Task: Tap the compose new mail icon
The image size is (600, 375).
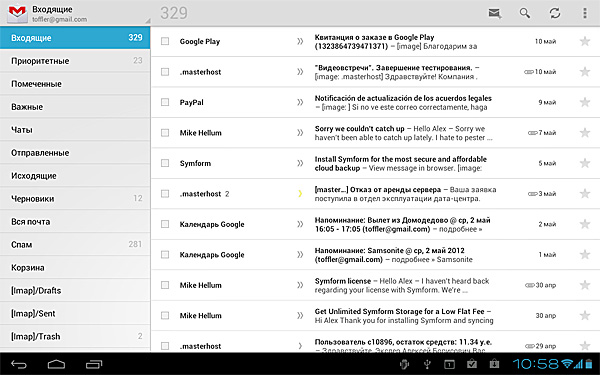Action: pos(495,13)
